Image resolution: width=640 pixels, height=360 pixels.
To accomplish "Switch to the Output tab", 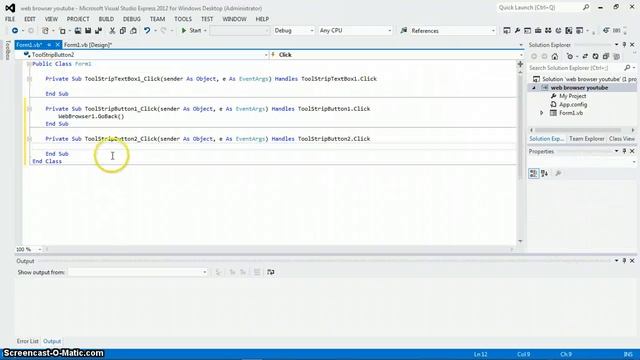I will tap(52, 341).
